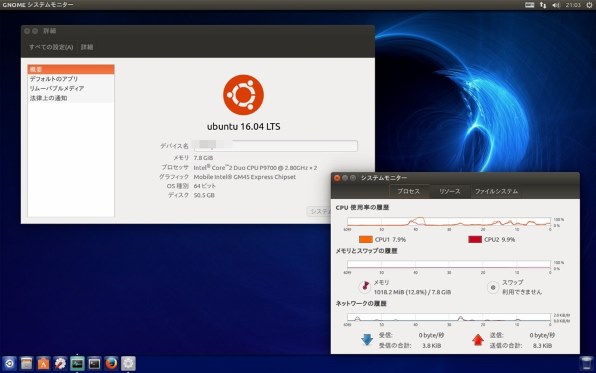Click the 利用できません swap status text

click(522, 292)
